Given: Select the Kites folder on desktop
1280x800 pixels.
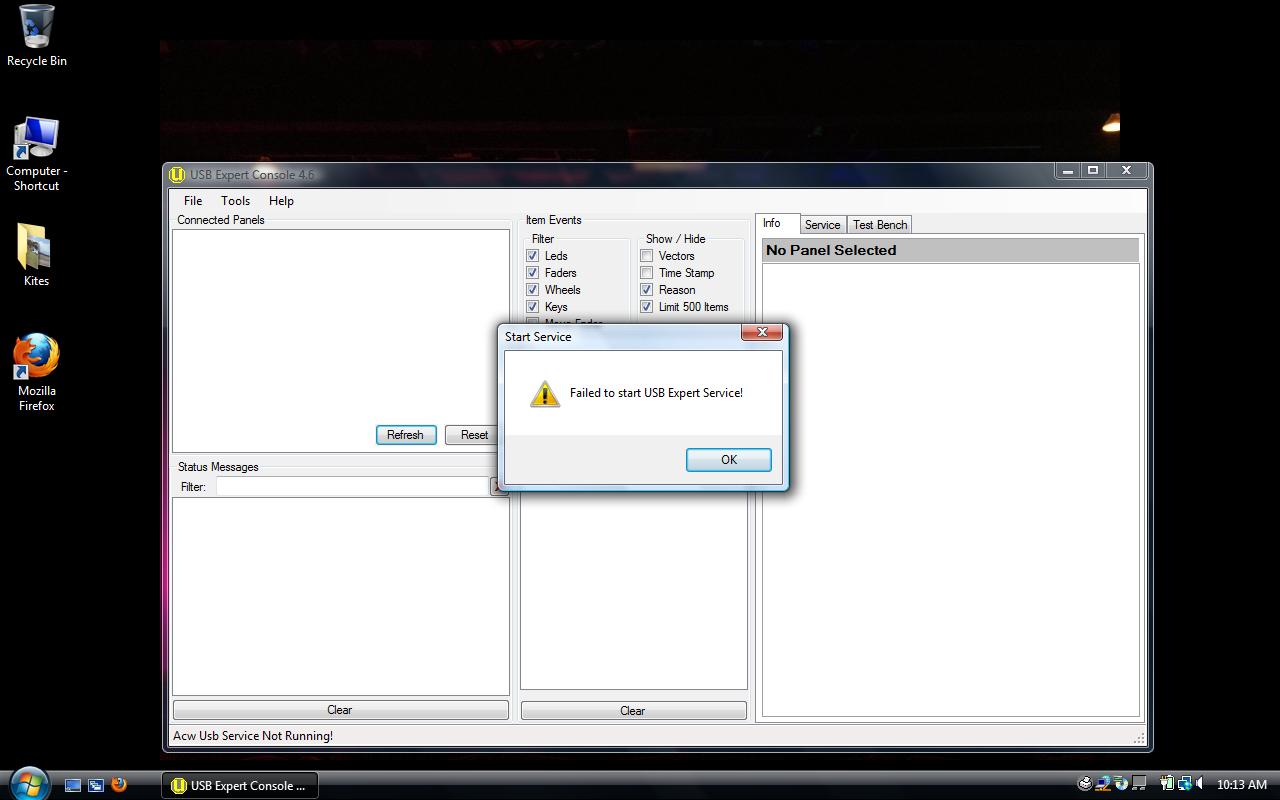Looking at the screenshot, I should [37, 254].
